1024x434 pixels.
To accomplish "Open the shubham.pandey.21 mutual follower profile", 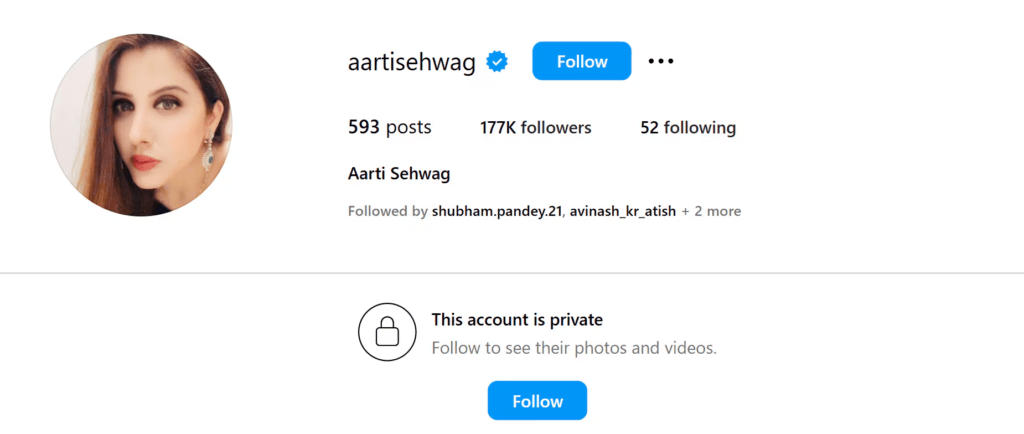I will coord(497,211).
